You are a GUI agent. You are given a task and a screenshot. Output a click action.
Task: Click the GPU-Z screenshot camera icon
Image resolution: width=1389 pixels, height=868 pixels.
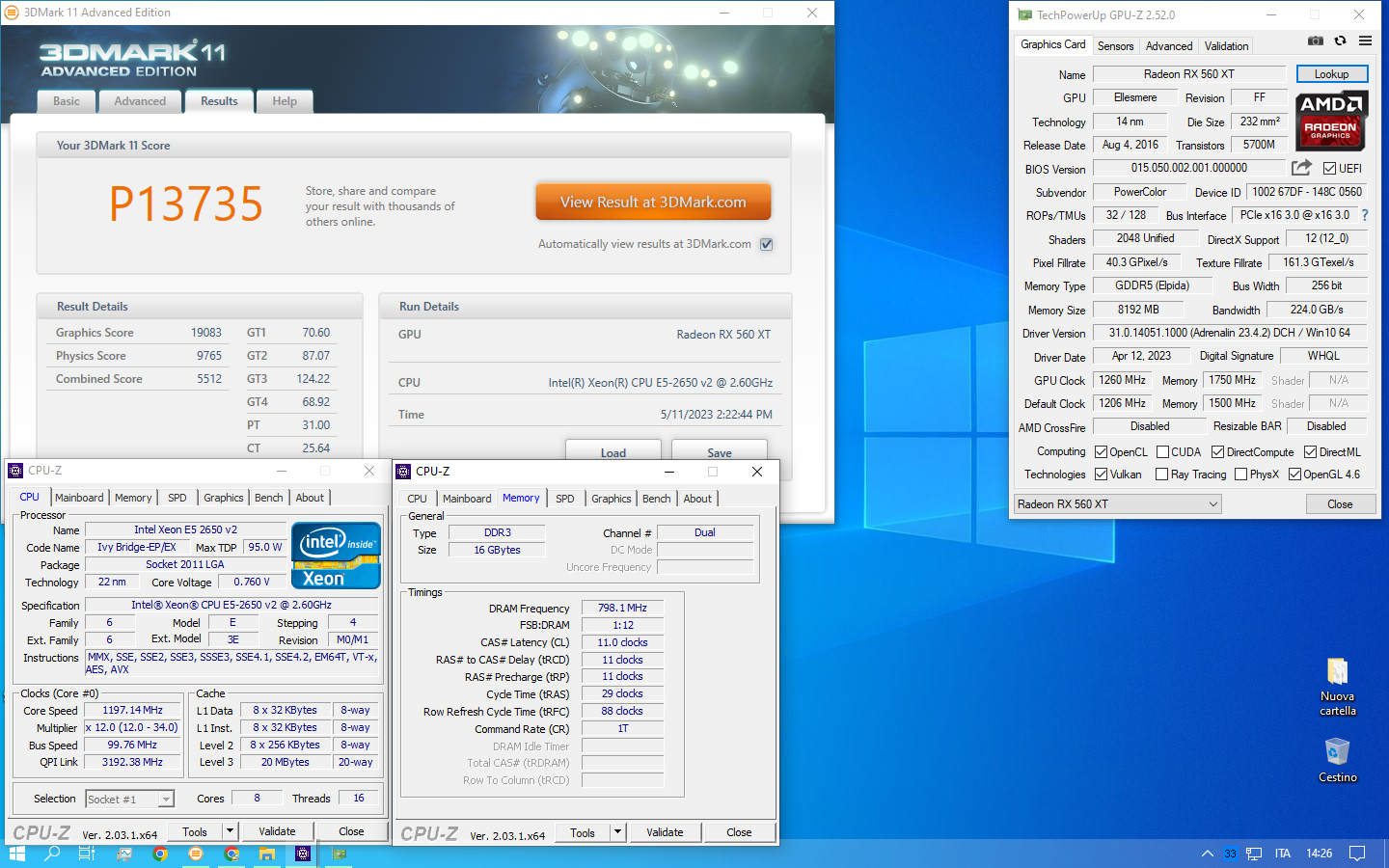click(1315, 41)
